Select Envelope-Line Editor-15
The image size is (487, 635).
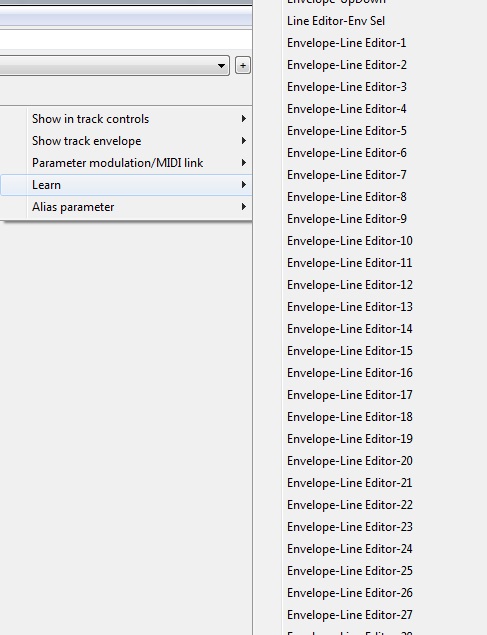tap(350, 351)
